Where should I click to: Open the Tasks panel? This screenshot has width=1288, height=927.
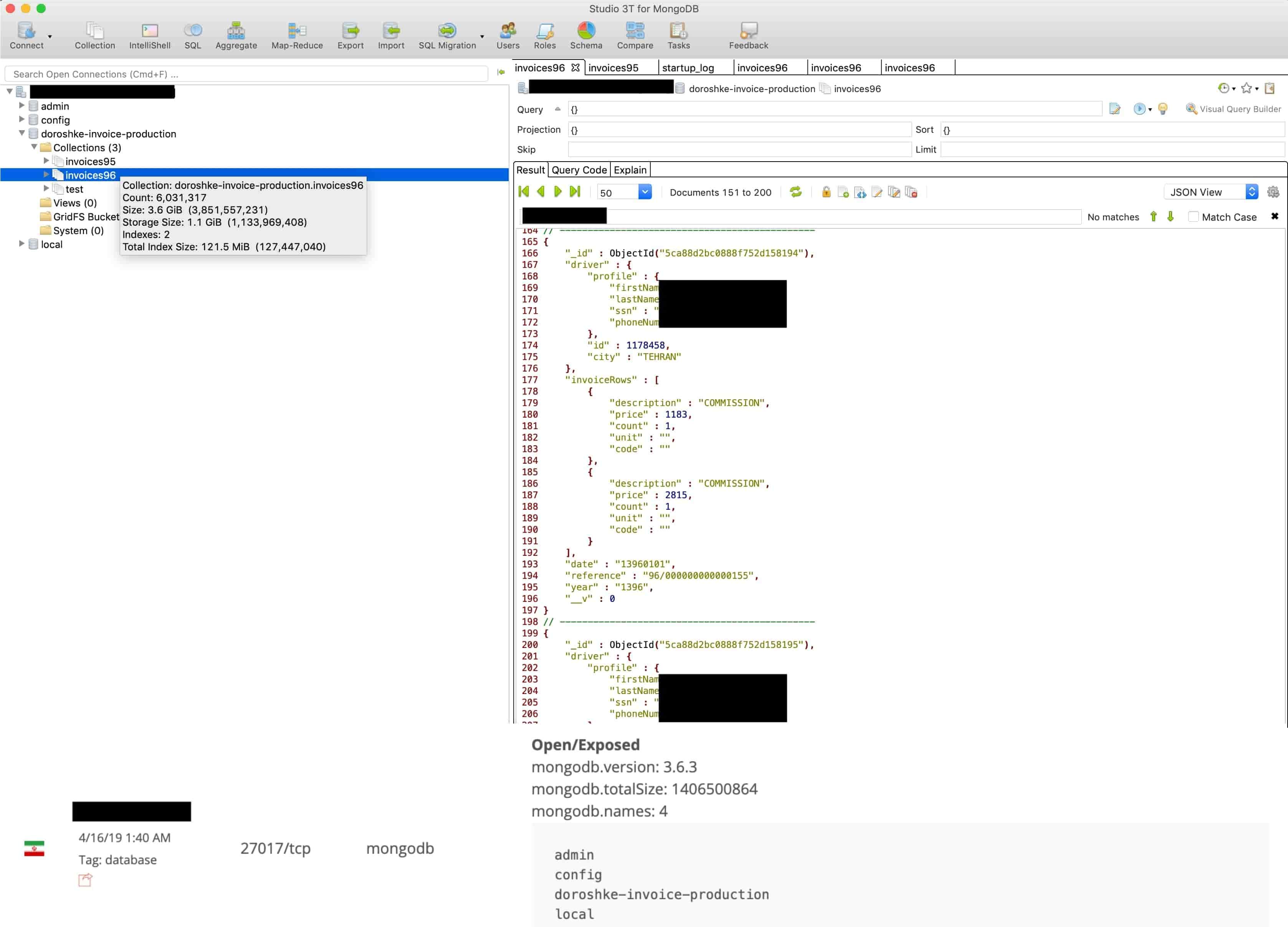(679, 35)
